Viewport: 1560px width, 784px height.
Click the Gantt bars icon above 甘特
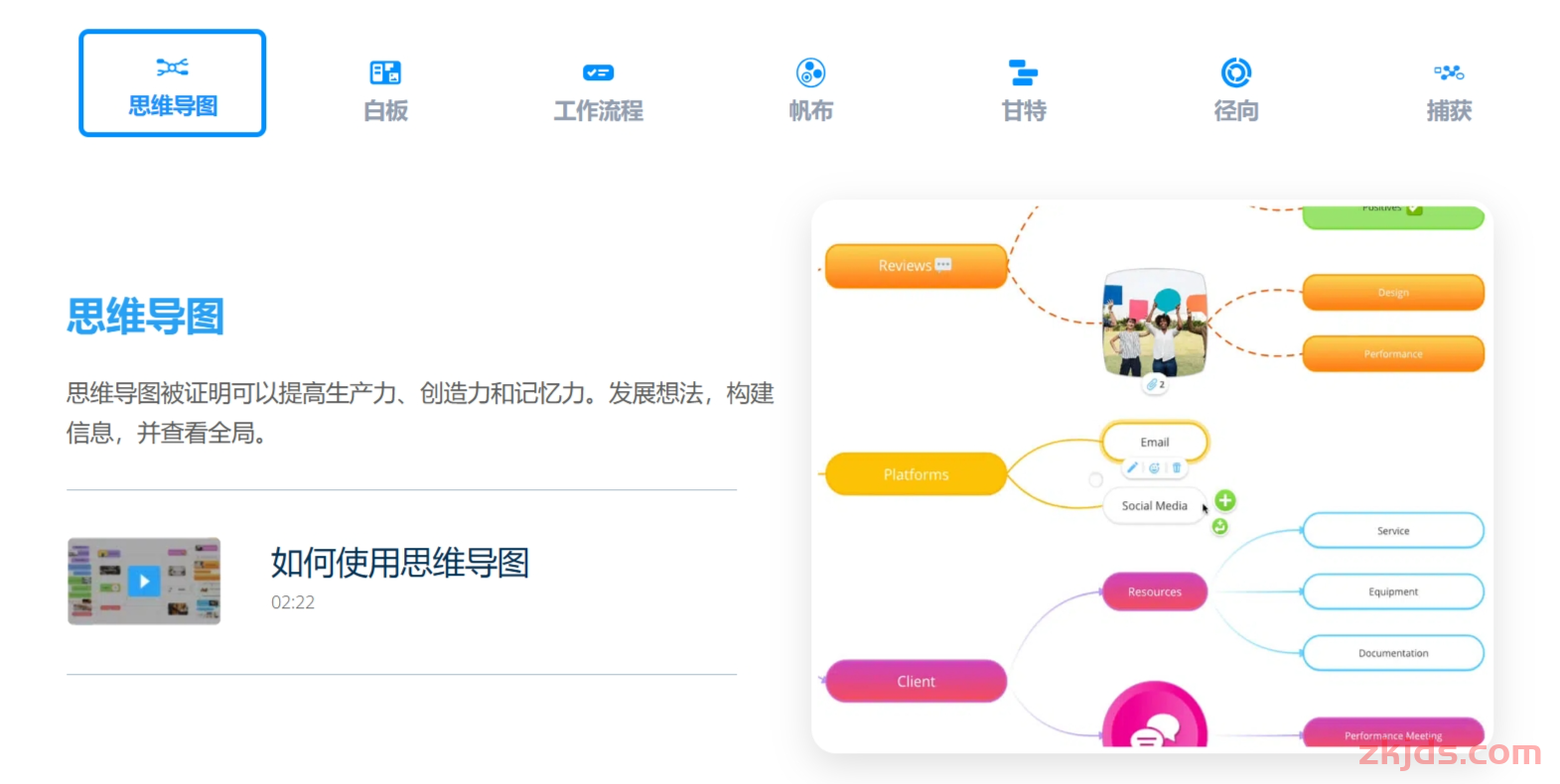point(1024,72)
